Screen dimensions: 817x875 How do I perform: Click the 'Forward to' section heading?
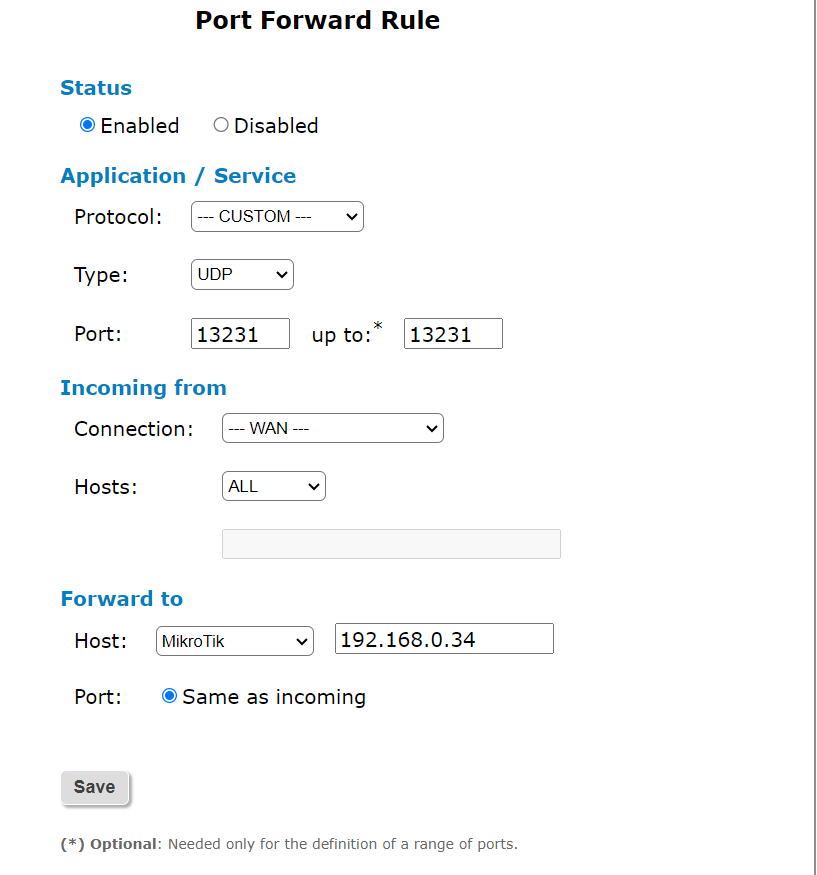[x=121, y=599]
